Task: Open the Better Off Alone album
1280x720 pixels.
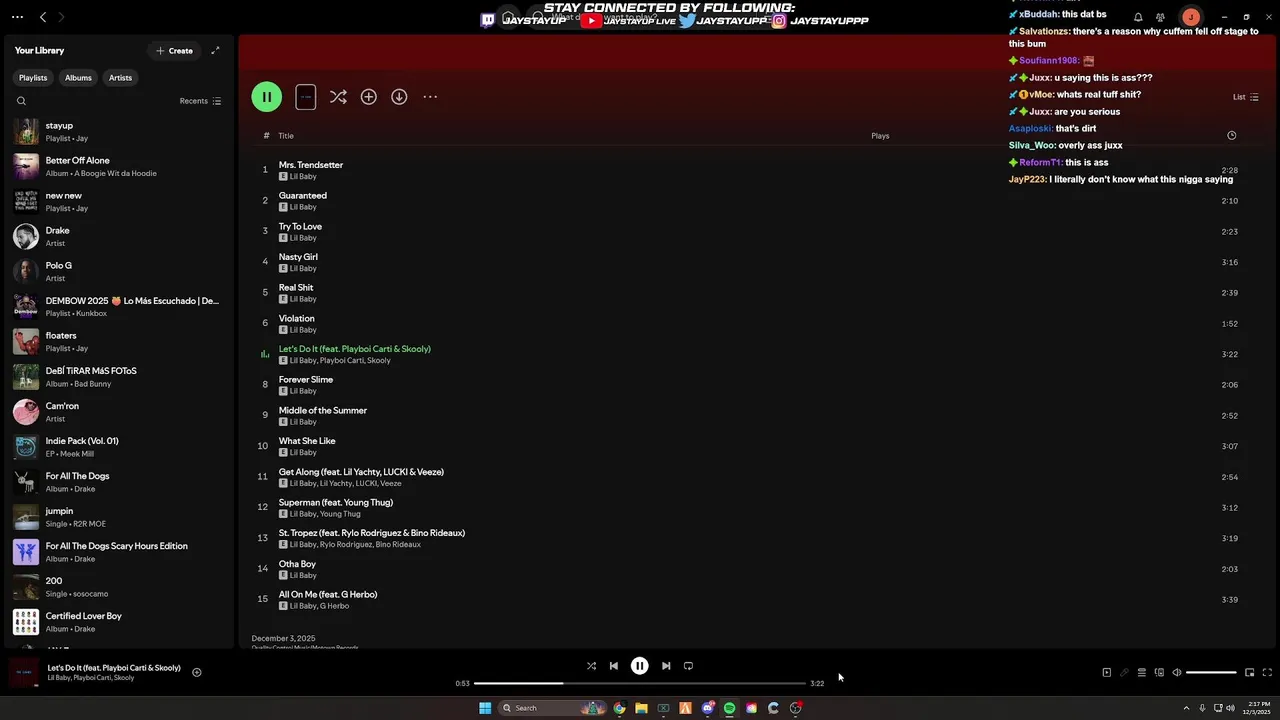Action: click(x=118, y=167)
